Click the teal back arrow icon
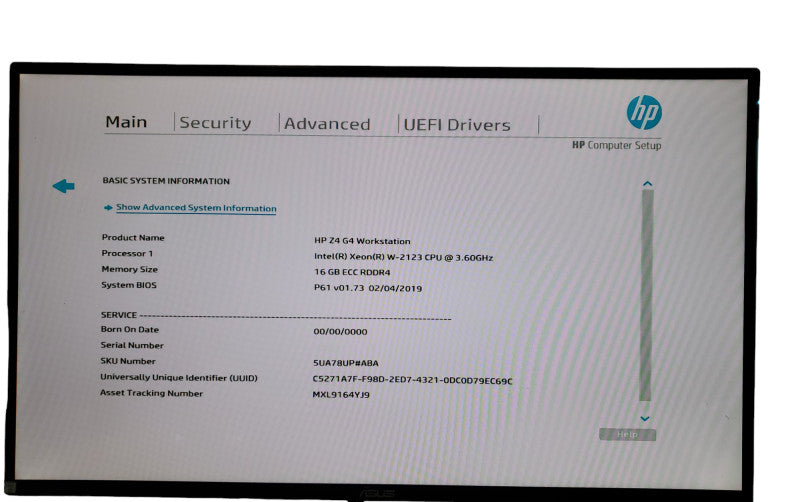 tap(64, 186)
